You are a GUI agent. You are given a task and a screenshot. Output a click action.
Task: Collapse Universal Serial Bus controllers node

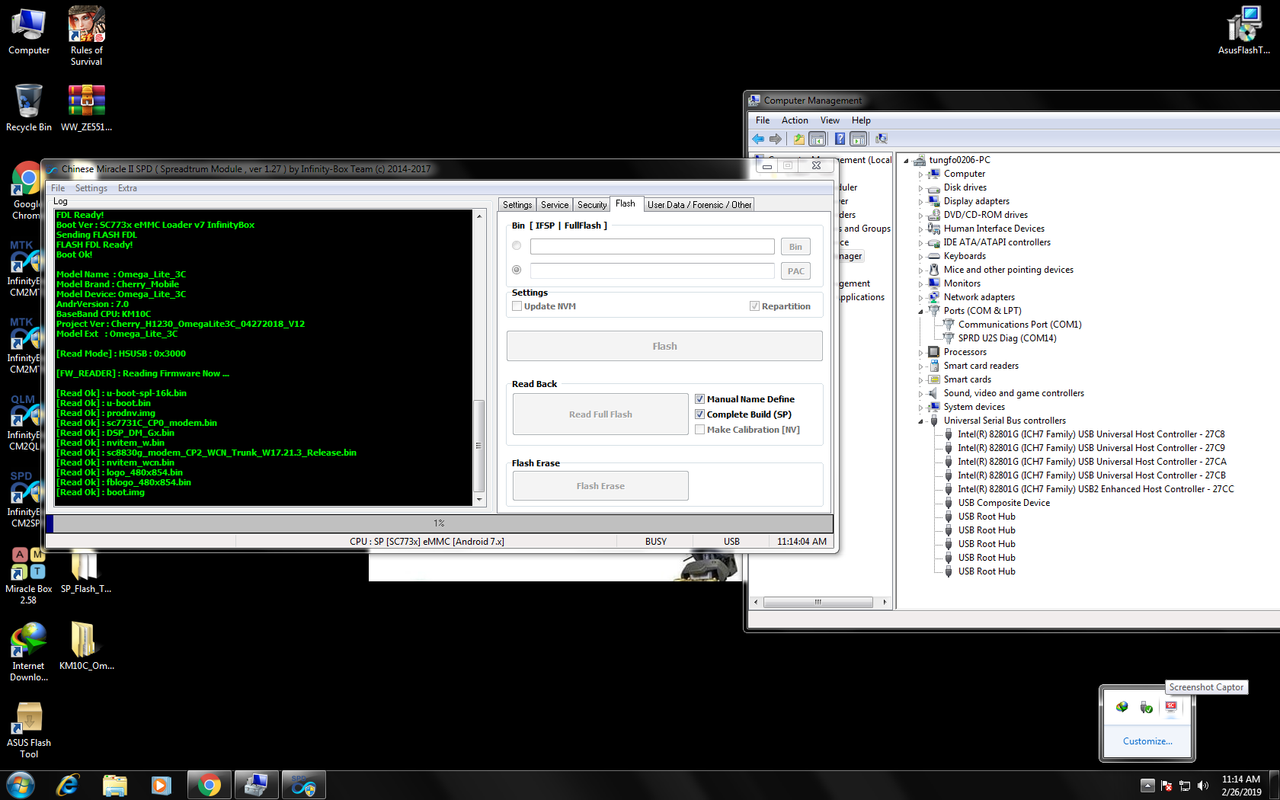[921, 421]
